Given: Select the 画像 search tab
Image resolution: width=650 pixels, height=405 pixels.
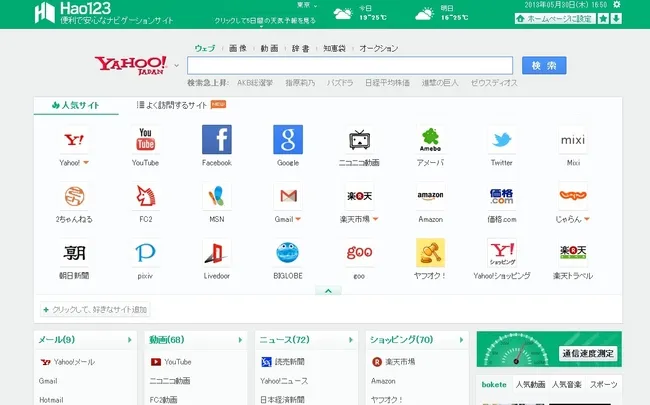Looking at the screenshot, I should (237, 48).
